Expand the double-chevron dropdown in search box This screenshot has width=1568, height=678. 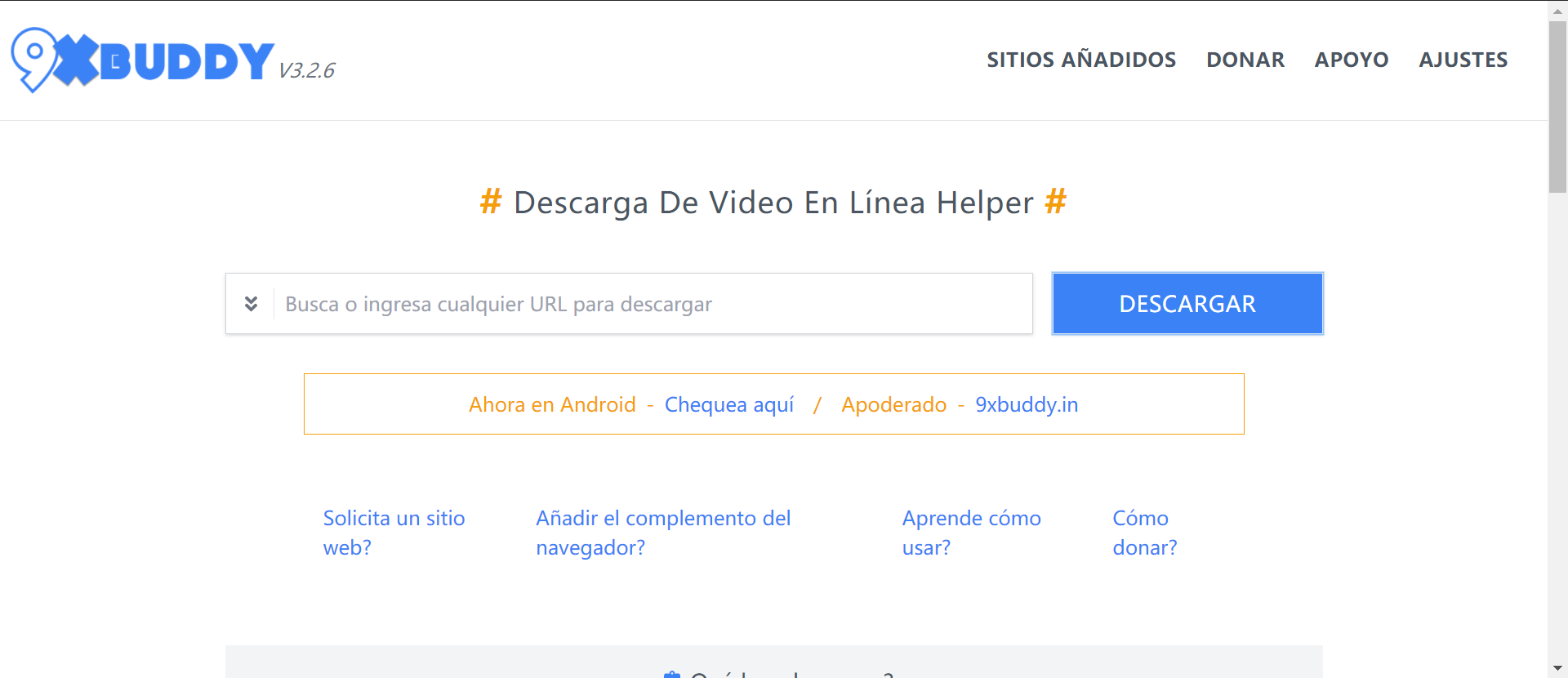[251, 304]
